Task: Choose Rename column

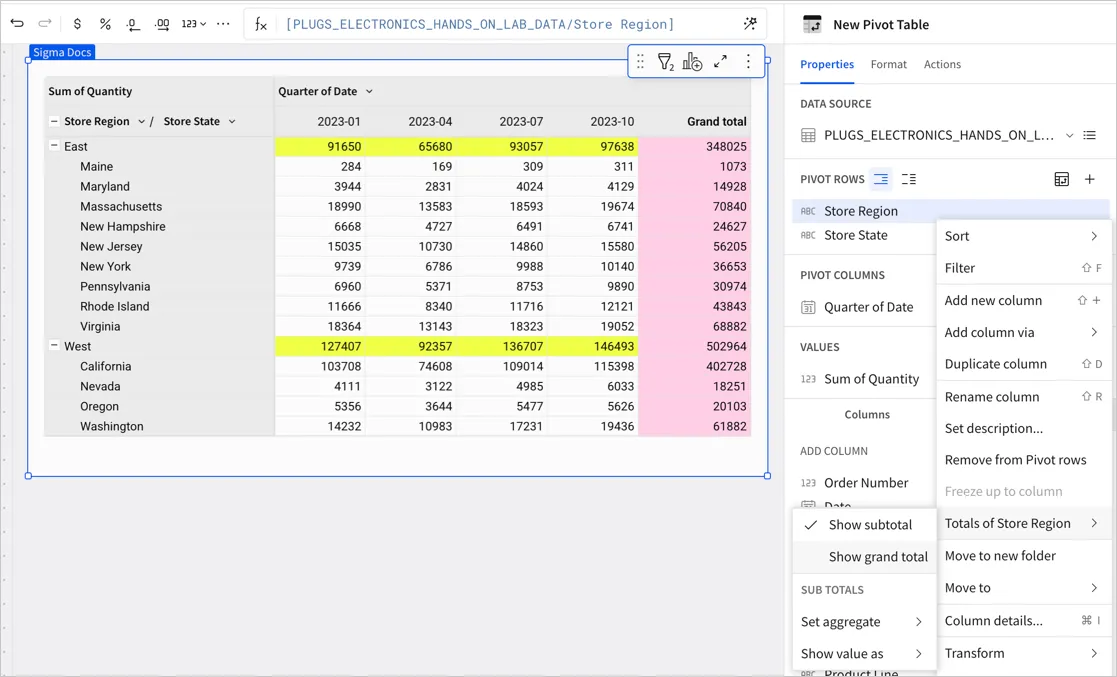Action: [1023, 397]
